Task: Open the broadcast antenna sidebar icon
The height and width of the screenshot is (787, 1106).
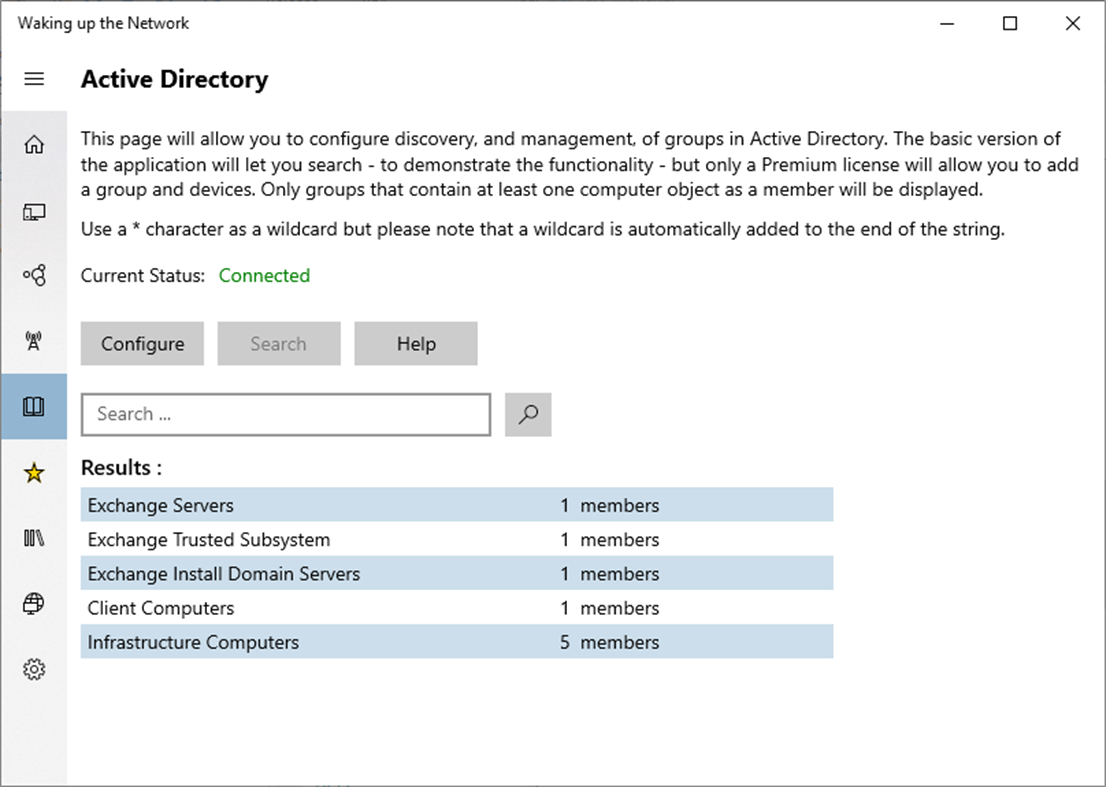Action: point(34,341)
